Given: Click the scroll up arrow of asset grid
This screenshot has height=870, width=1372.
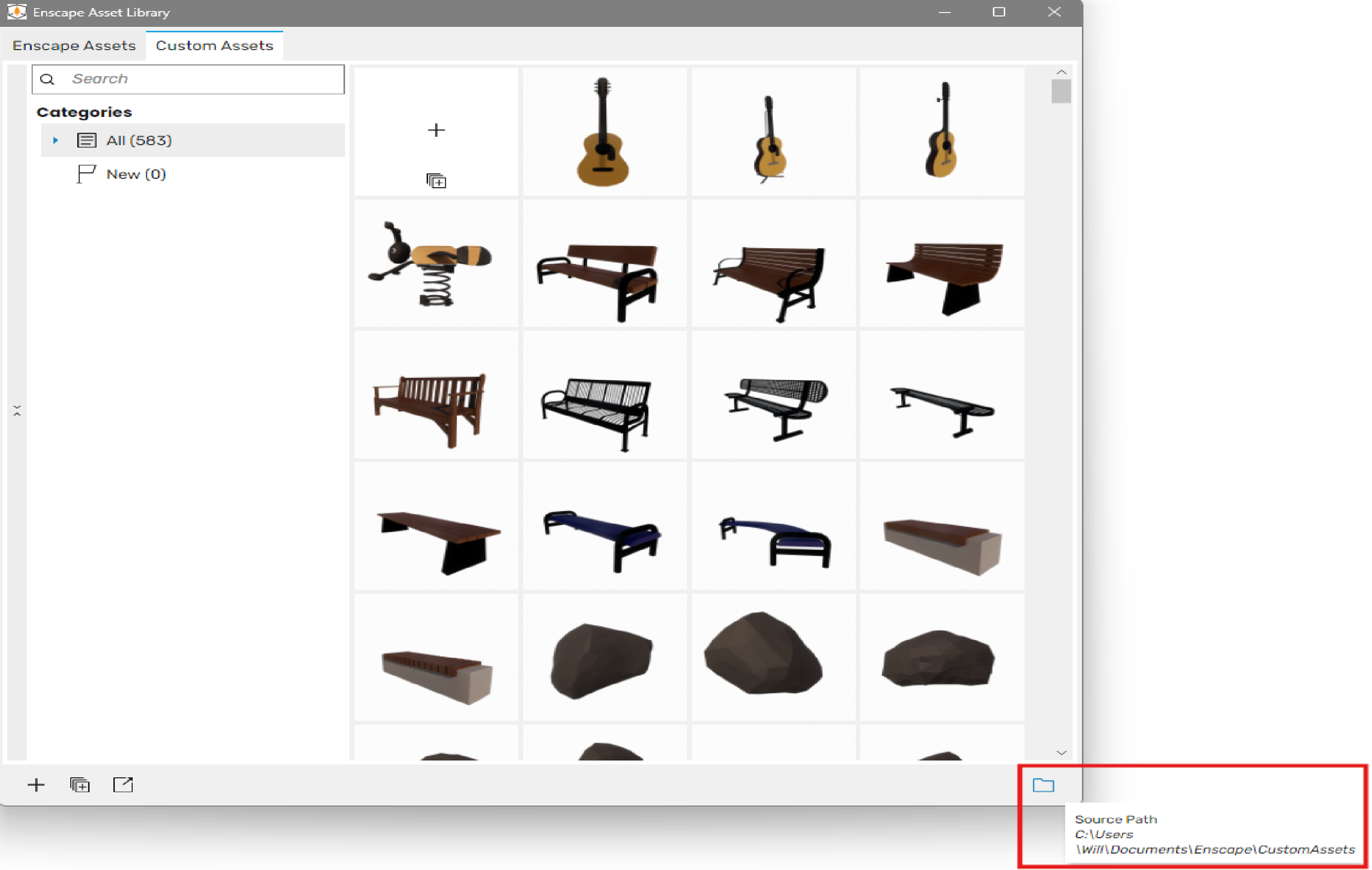Looking at the screenshot, I should click(1061, 72).
